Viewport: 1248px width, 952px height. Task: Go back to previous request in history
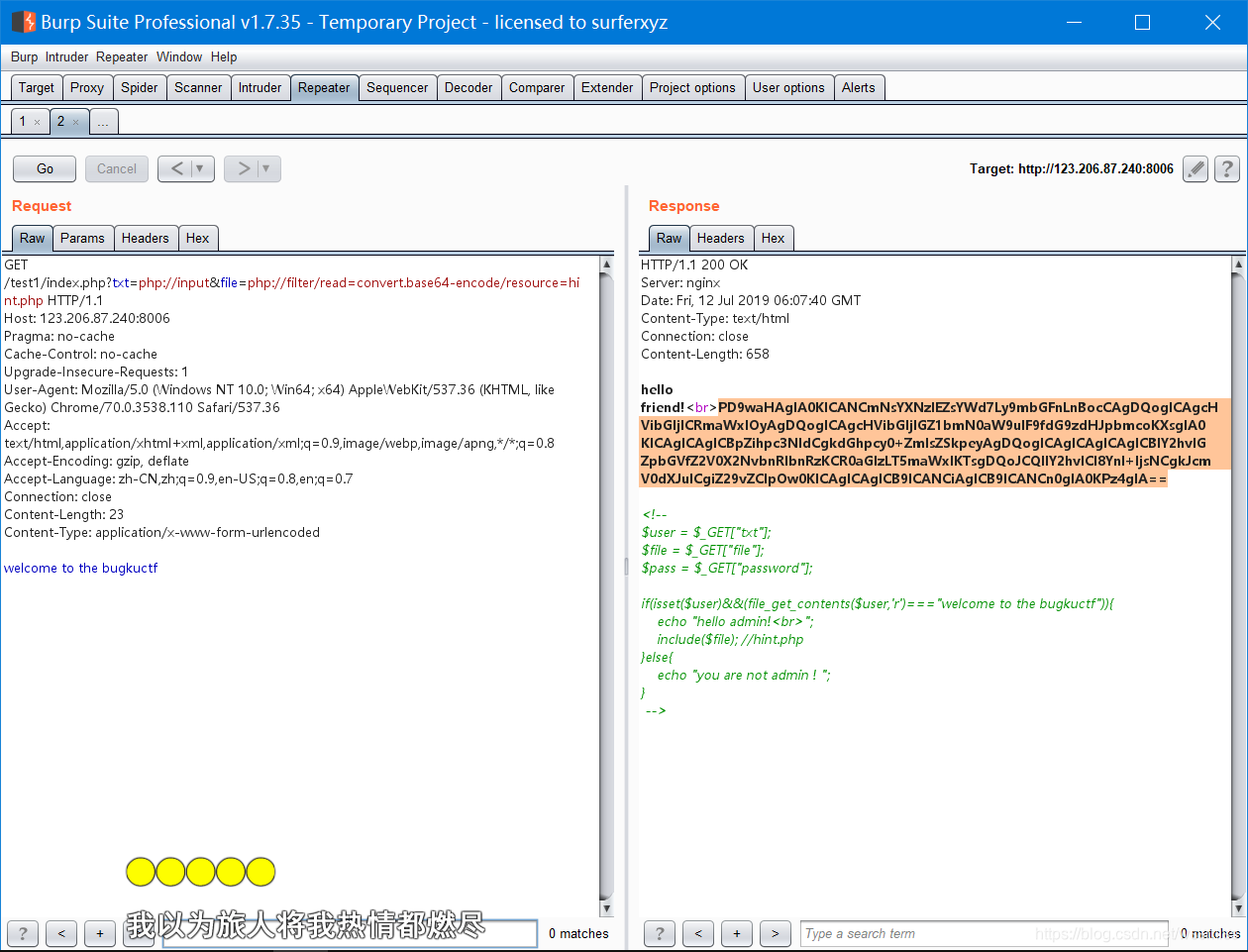(x=176, y=168)
